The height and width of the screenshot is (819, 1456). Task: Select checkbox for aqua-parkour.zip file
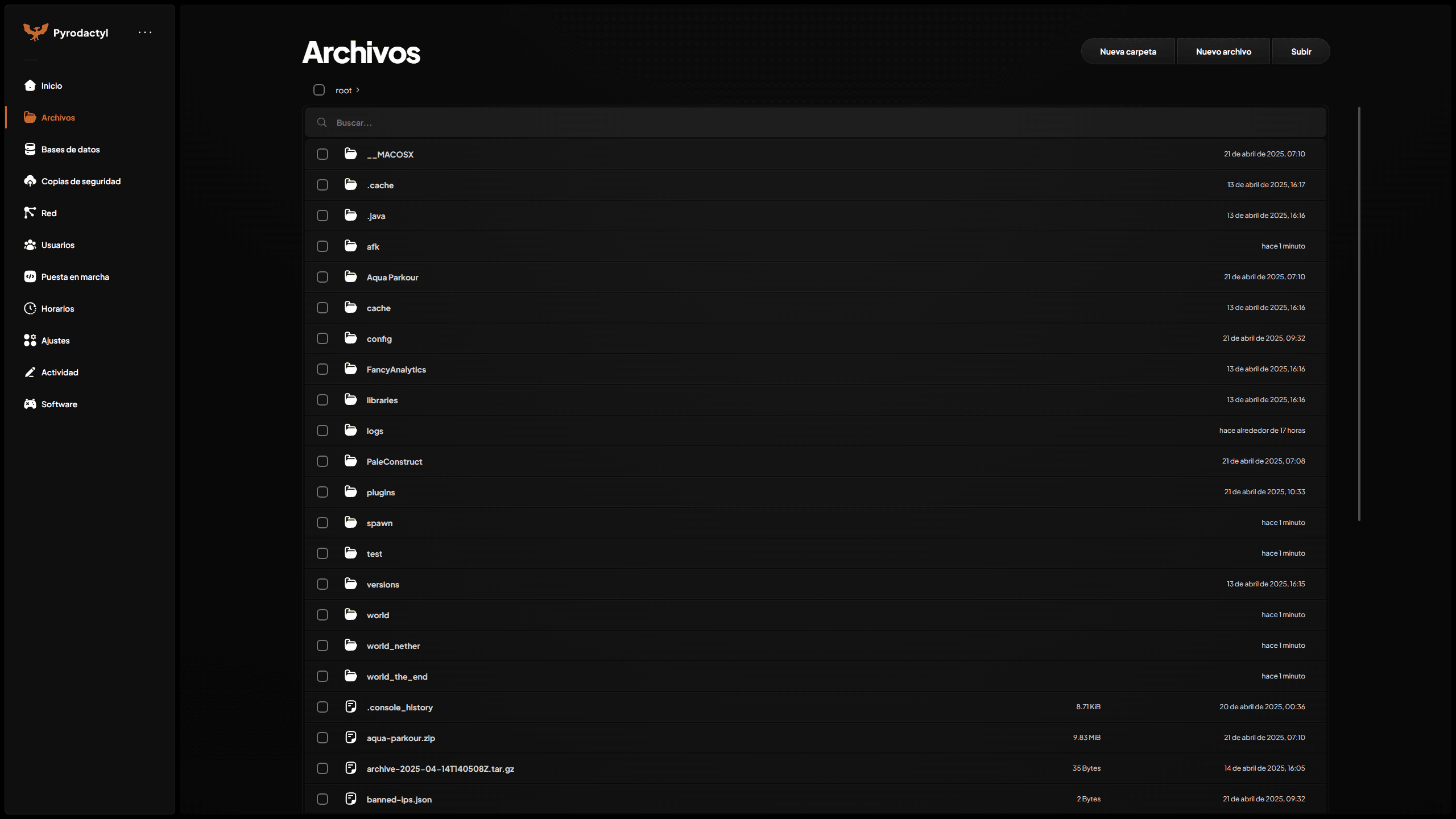(322, 738)
